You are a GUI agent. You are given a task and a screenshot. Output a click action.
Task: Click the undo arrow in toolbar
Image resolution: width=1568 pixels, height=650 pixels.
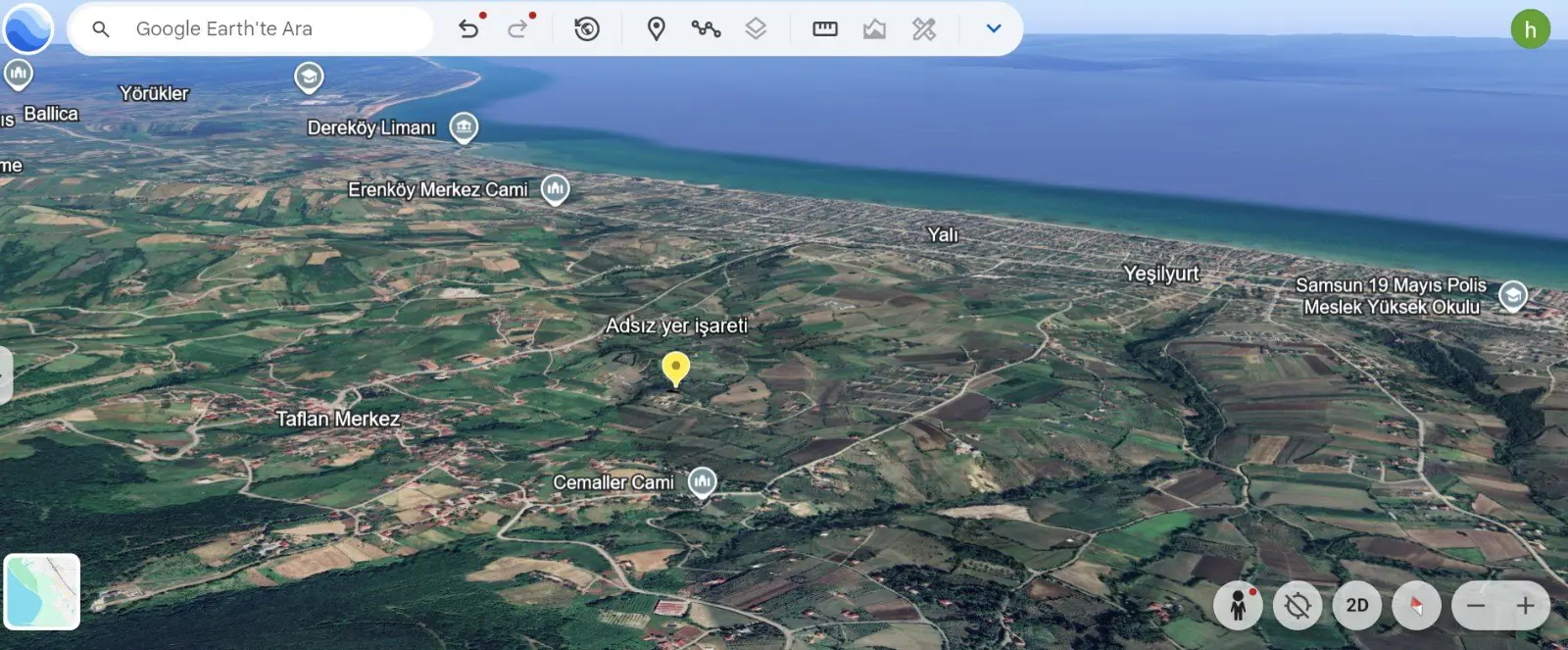[469, 28]
